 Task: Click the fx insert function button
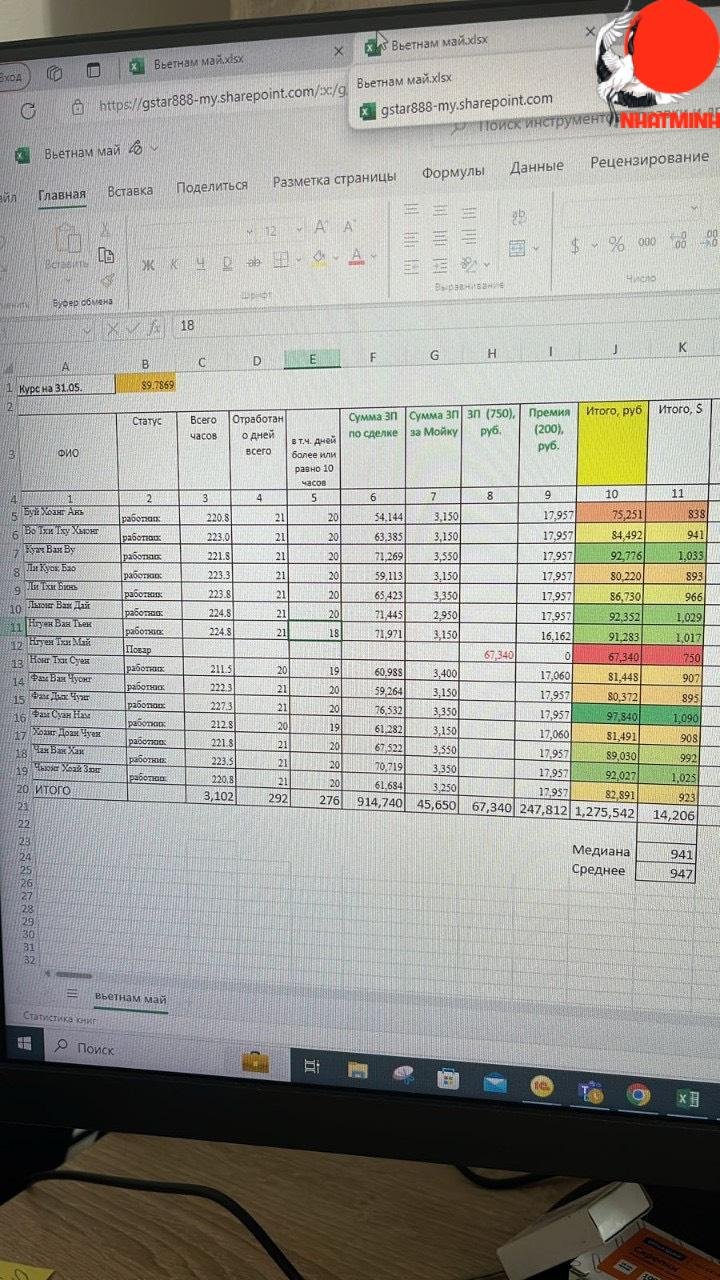155,327
